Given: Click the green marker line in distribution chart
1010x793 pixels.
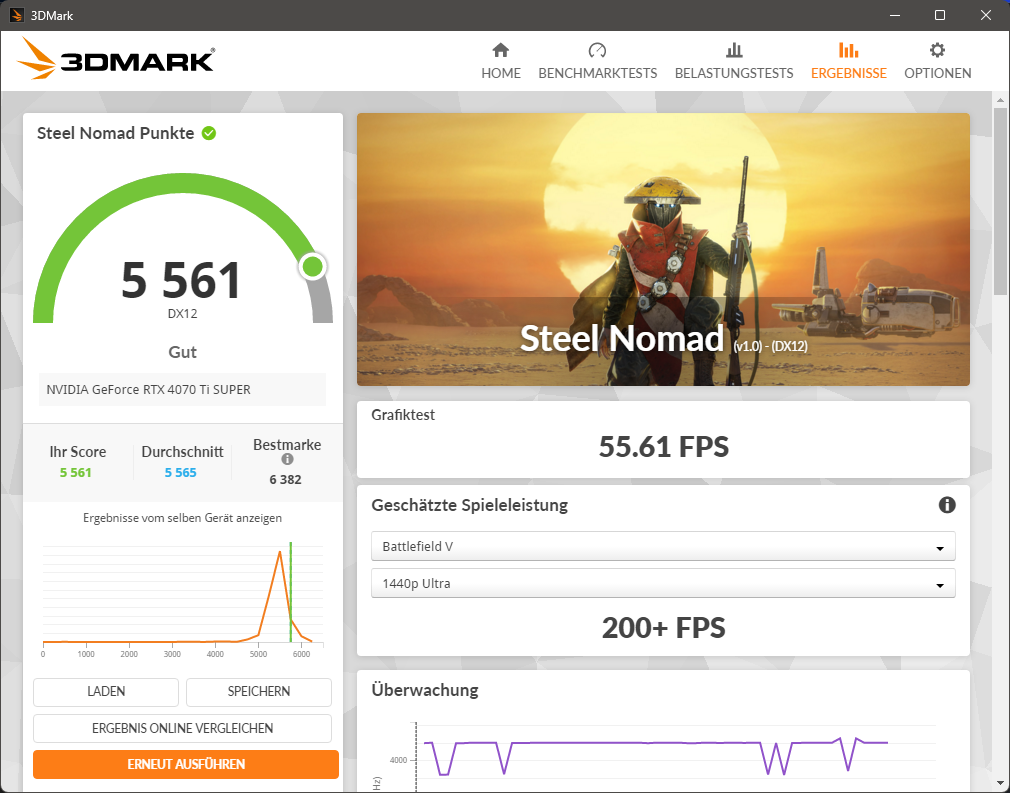Looking at the screenshot, I should point(291,591).
